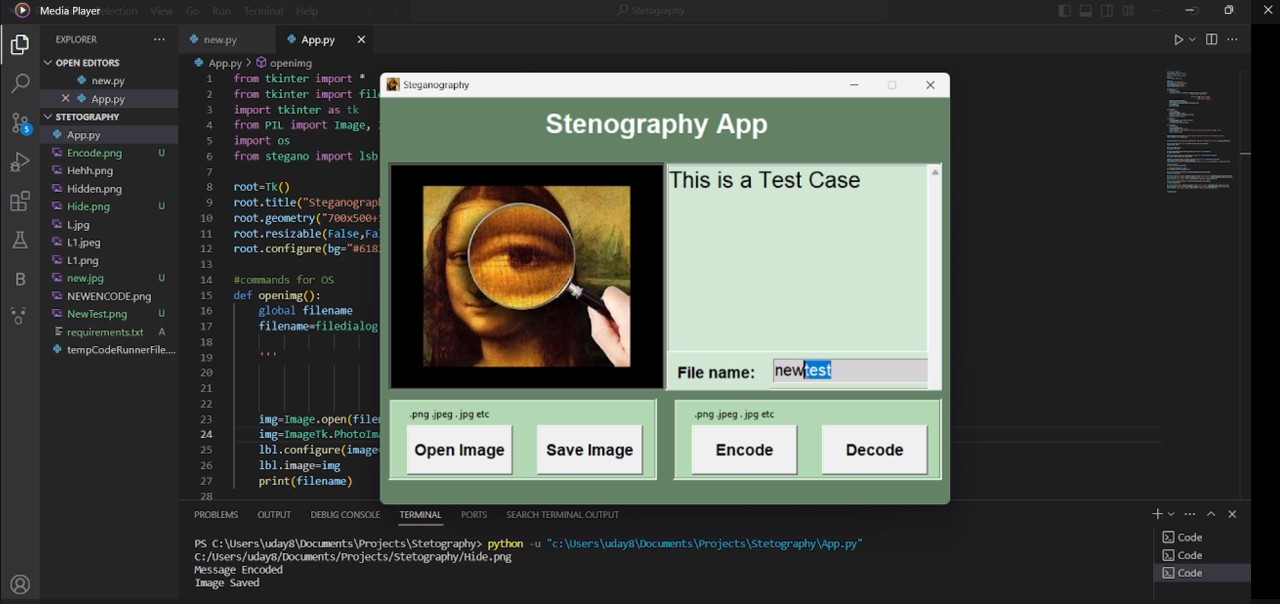Open editor More Actions ellipsis
This screenshot has height=604, width=1280.
tap(1232, 40)
